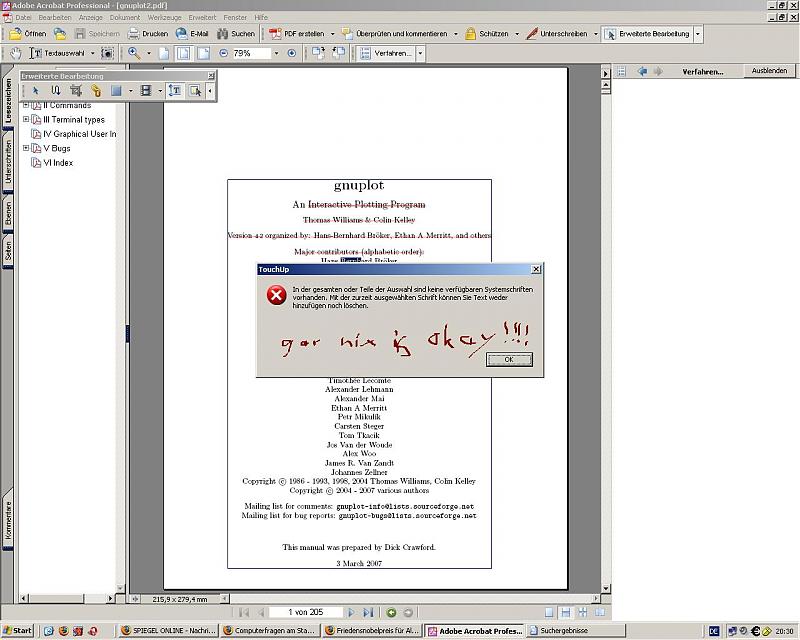Switch to Fit Width view
The width and height of the screenshot is (800, 640).
click(x=203, y=53)
